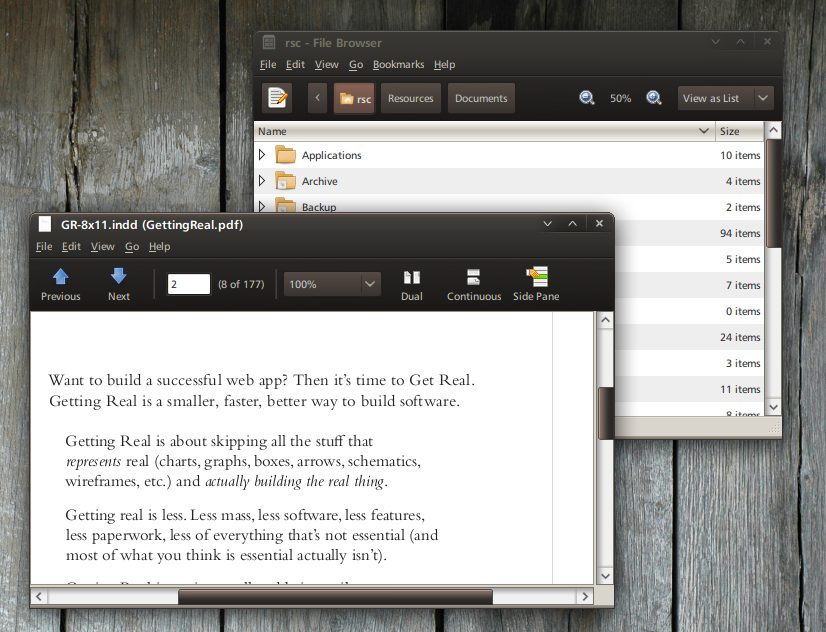Image resolution: width=826 pixels, height=632 pixels.
Task: Open the PDF viewer View menu
Action: click(x=102, y=246)
